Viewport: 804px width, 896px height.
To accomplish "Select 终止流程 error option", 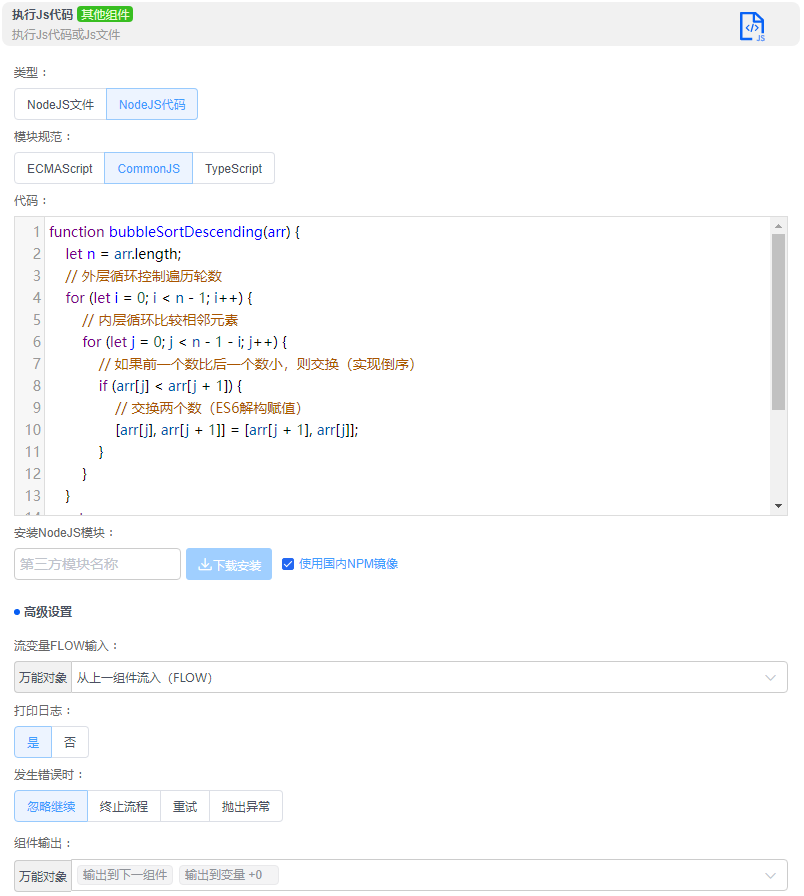I will point(123,806).
